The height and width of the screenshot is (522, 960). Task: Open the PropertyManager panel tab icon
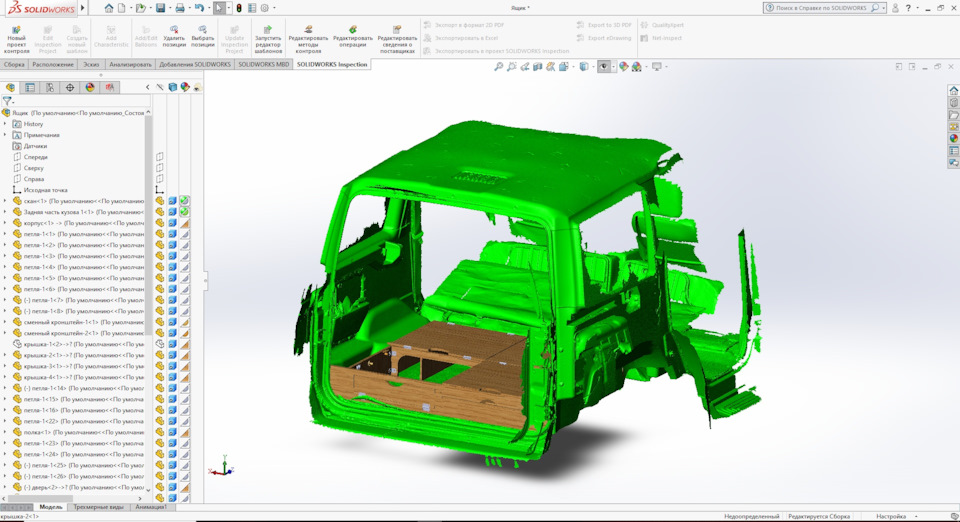click(30, 88)
